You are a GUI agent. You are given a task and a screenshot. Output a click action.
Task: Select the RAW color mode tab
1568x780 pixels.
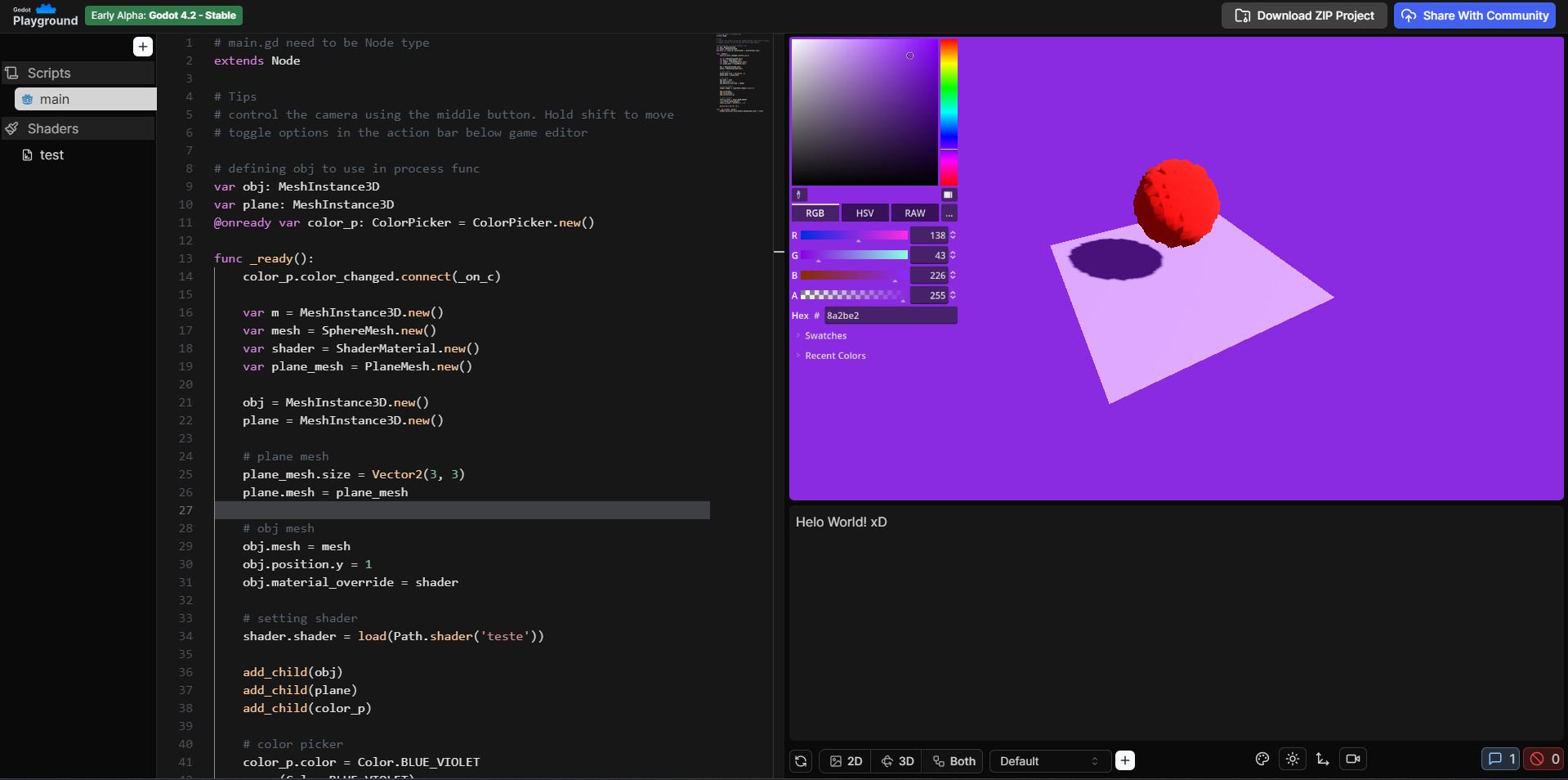pos(914,213)
